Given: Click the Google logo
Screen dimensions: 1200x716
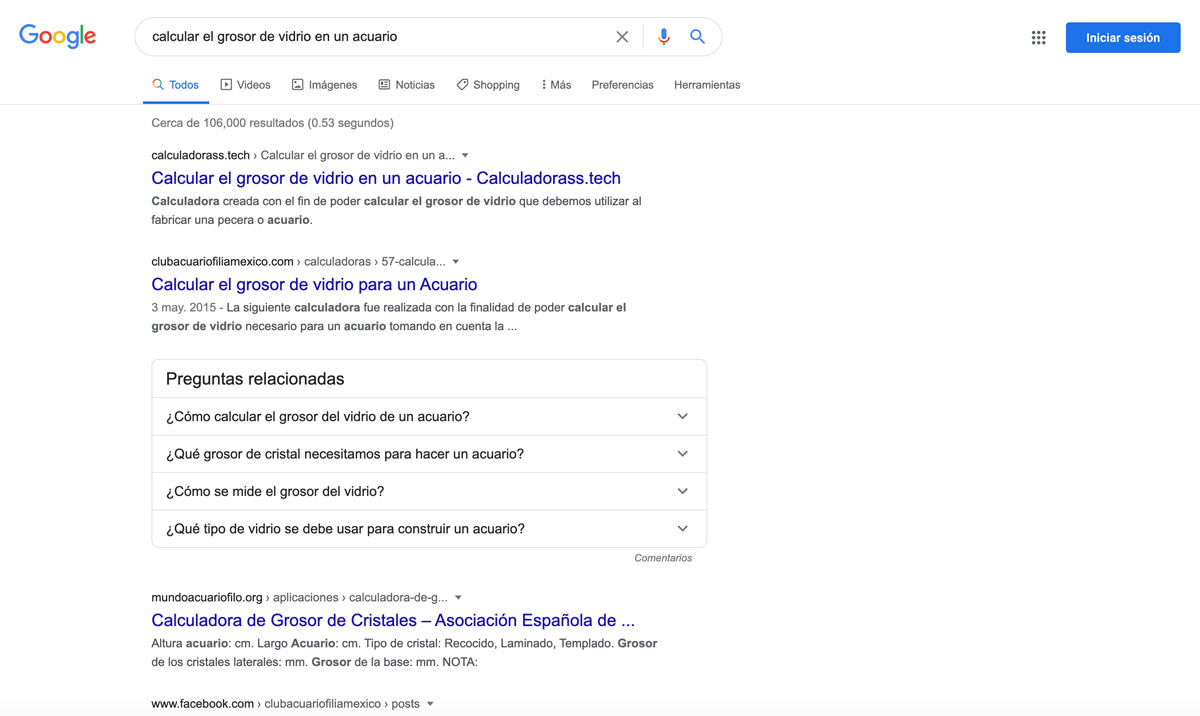Looking at the screenshot, I should pos(58,36).
